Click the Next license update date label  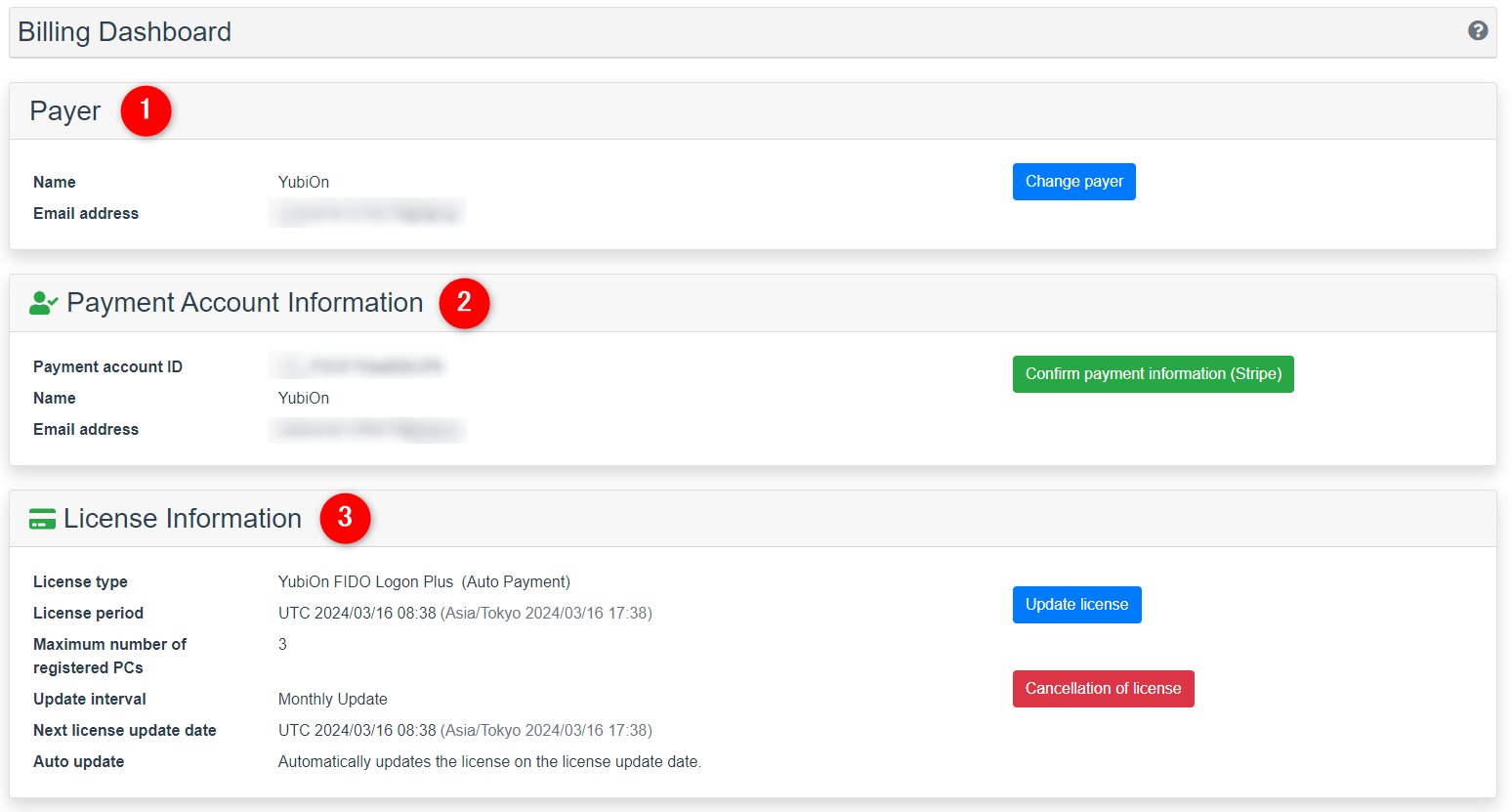click(x=125, y=731)
